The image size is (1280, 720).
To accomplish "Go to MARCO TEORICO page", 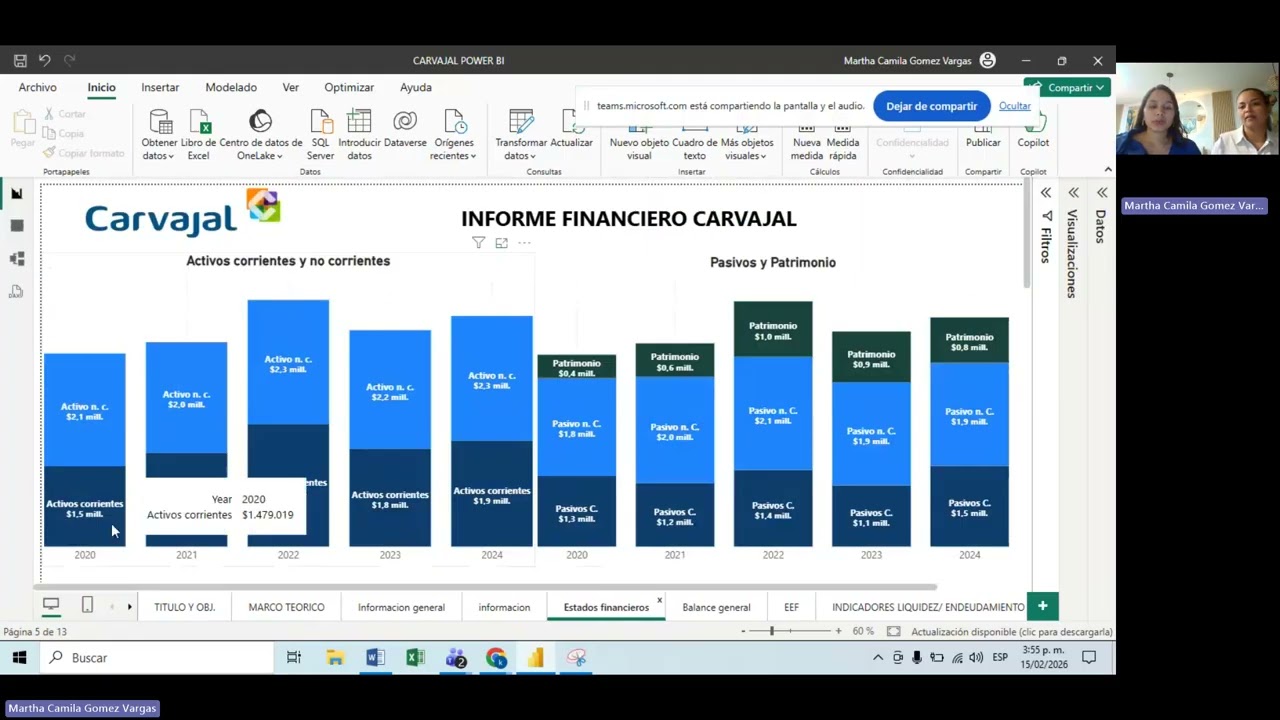I will [x=286, y=607].
